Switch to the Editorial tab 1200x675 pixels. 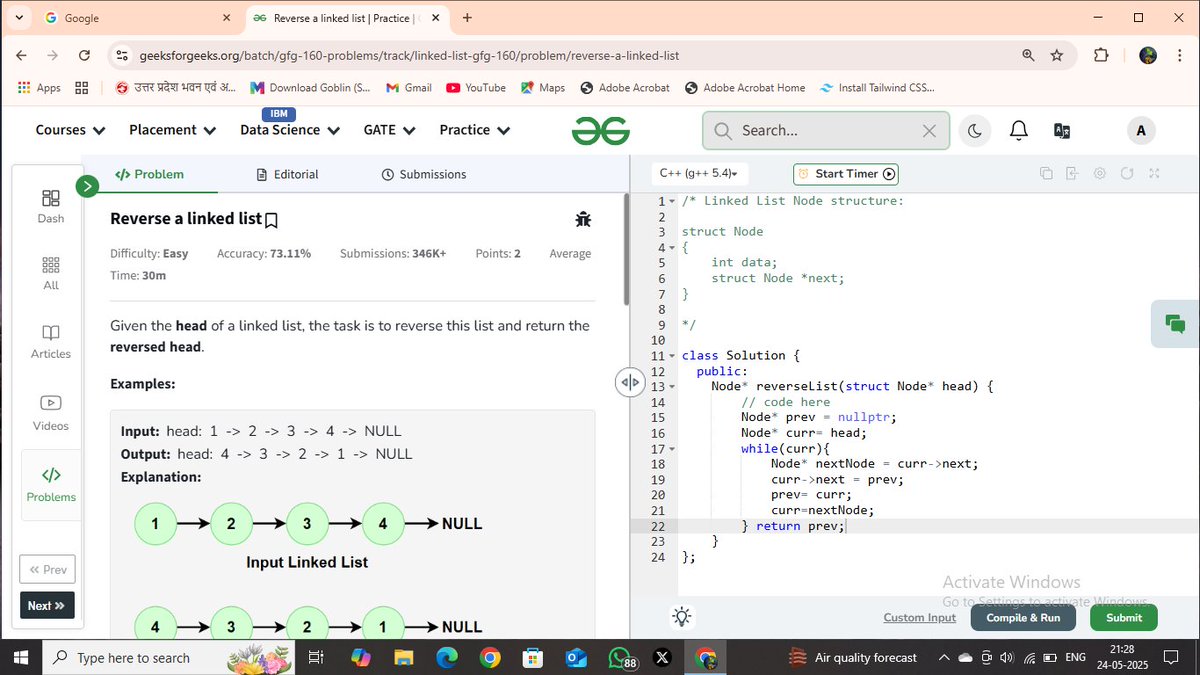[288, 174]
